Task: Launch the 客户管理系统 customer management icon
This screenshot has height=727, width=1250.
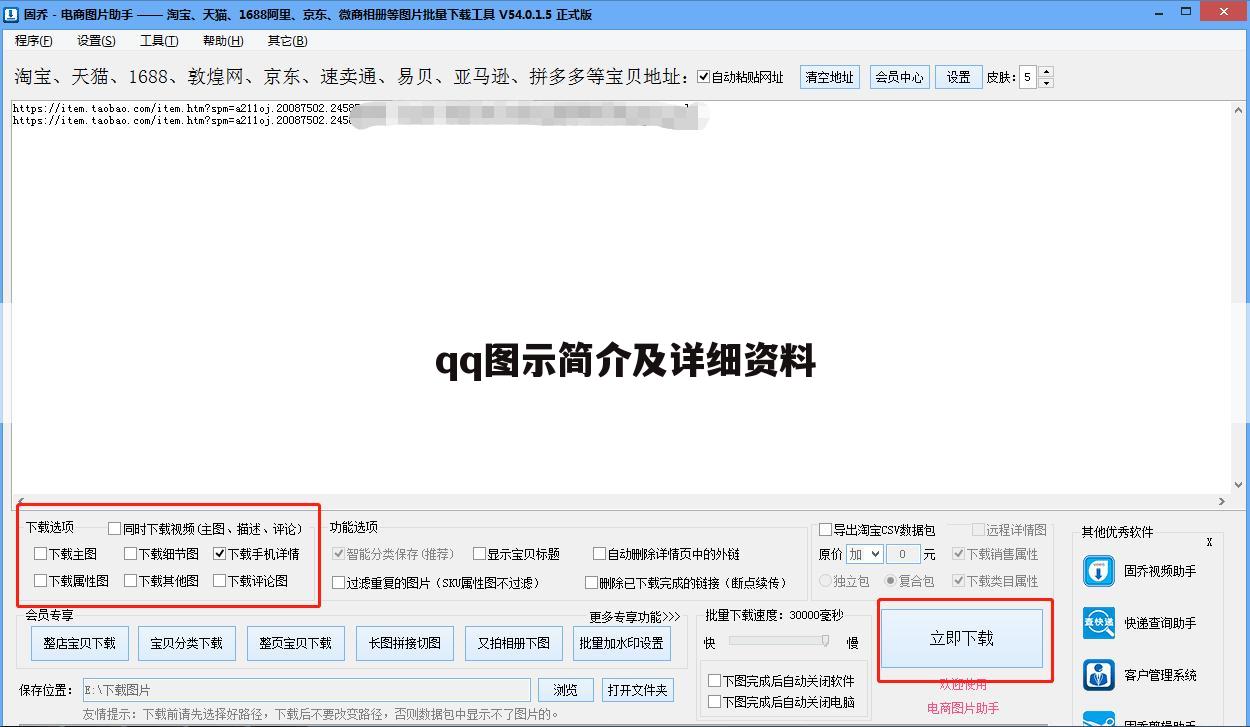Action: [x=1099, y=675]
